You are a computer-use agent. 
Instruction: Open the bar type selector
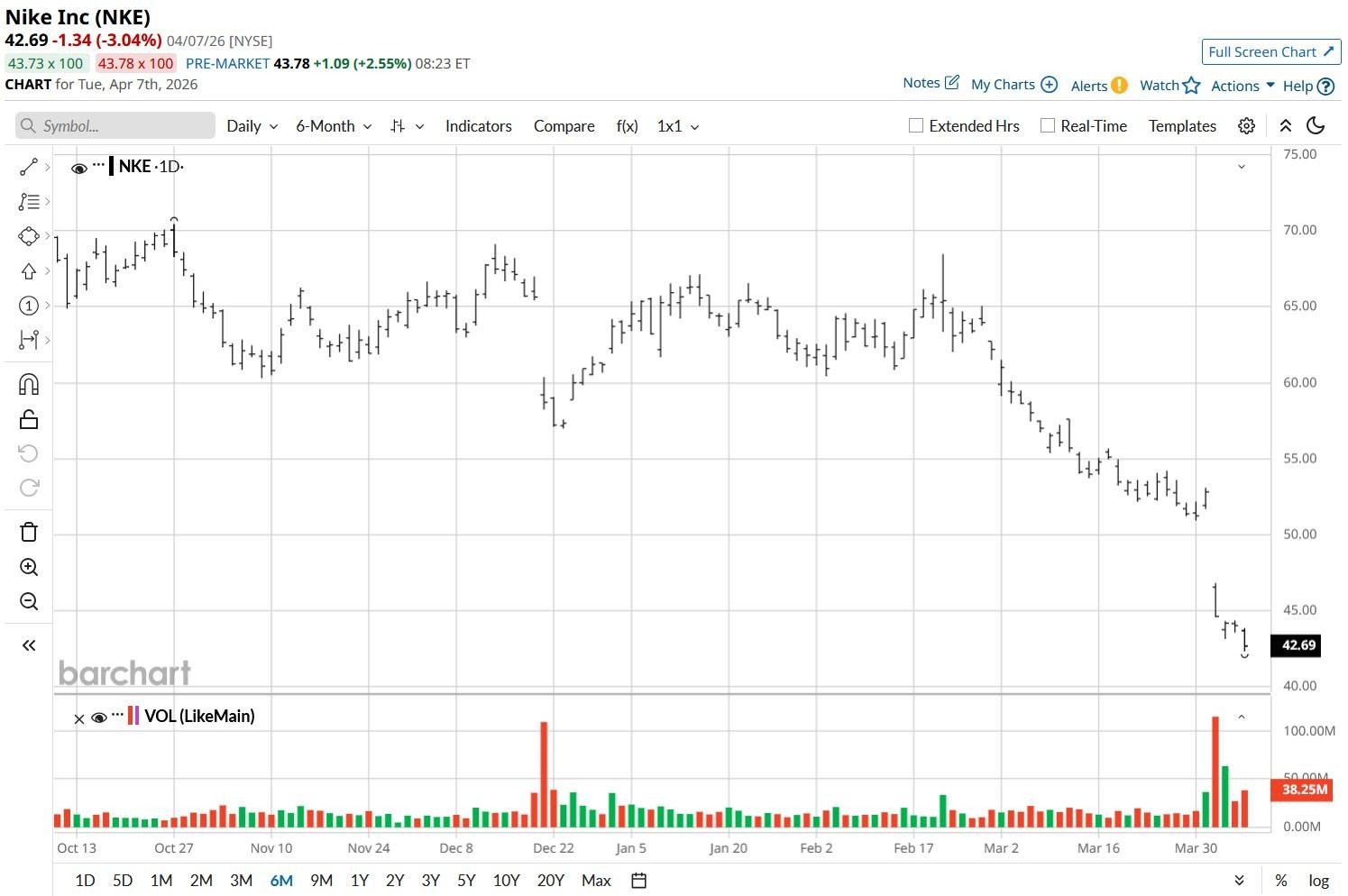(x=407, y=126)
